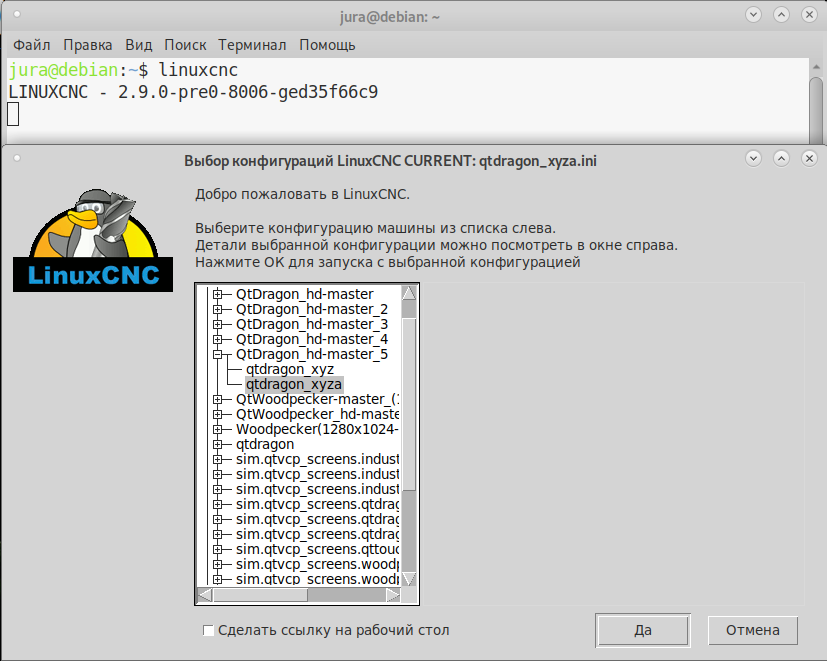827x661 pixels.
Task: Expand the QtDragon_hd-master_2 tree node
Action: pyautogui.click(x=217, y=310)
